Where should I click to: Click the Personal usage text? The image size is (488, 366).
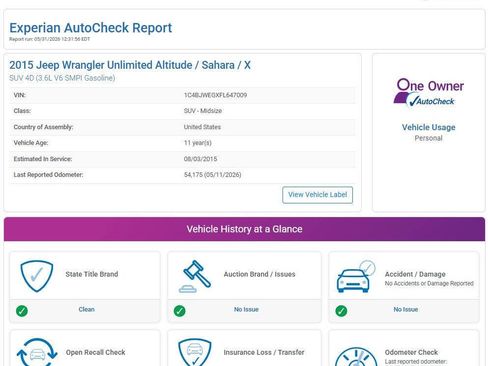pyautogui.click(x=428, y=138)
